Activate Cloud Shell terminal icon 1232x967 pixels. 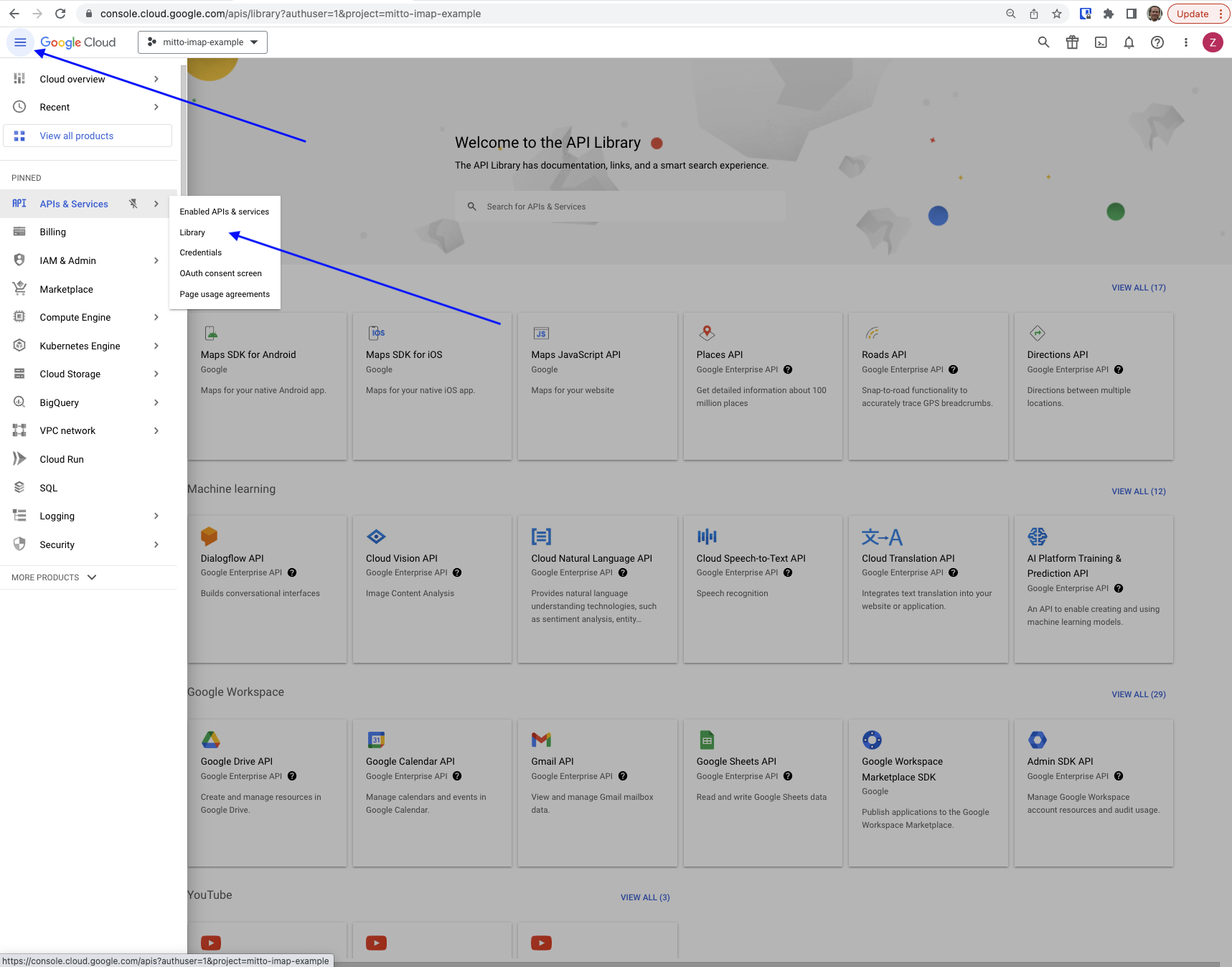[x=1101, y=42]
